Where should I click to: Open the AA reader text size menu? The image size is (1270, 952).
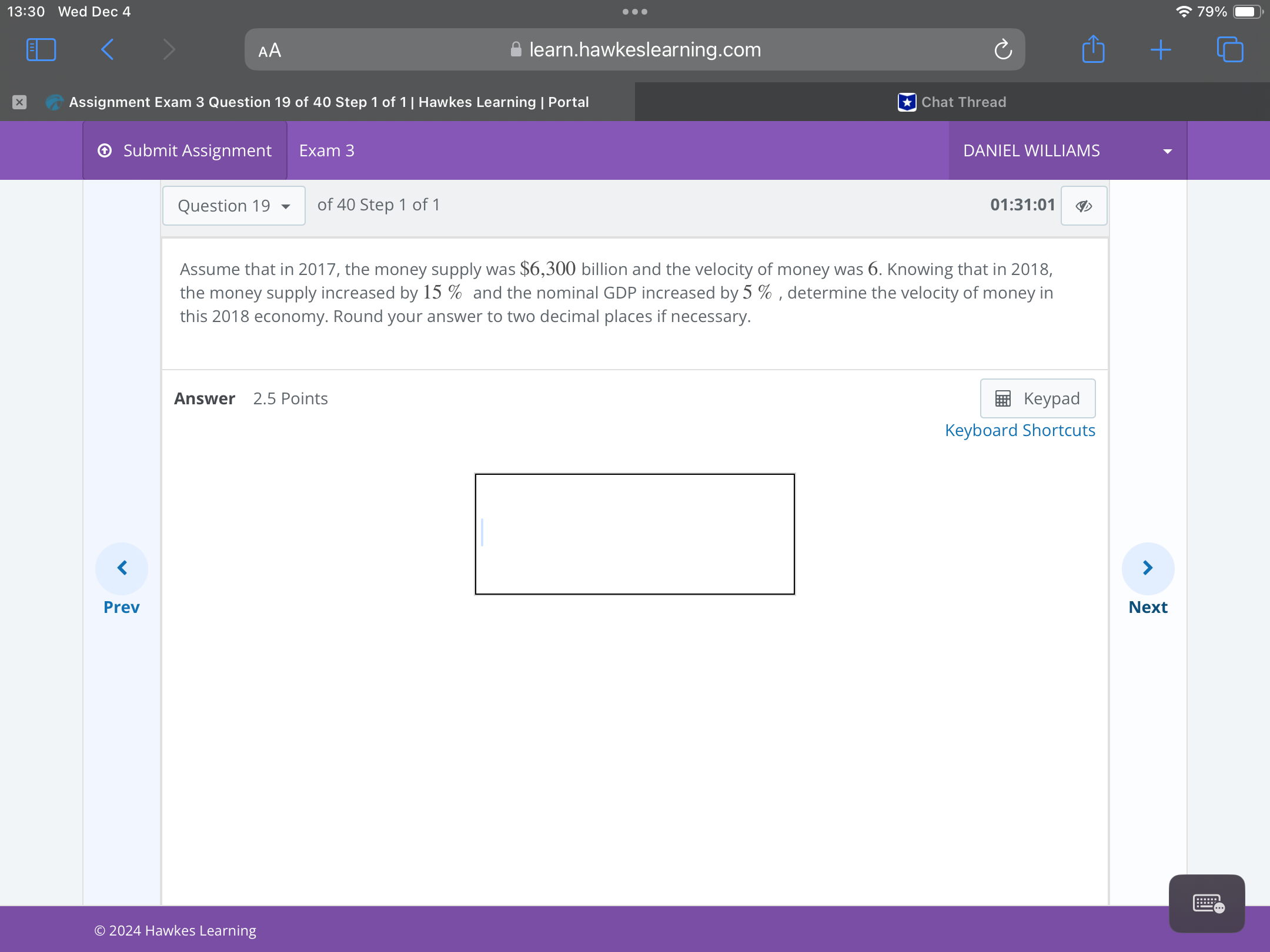(270, 51)
